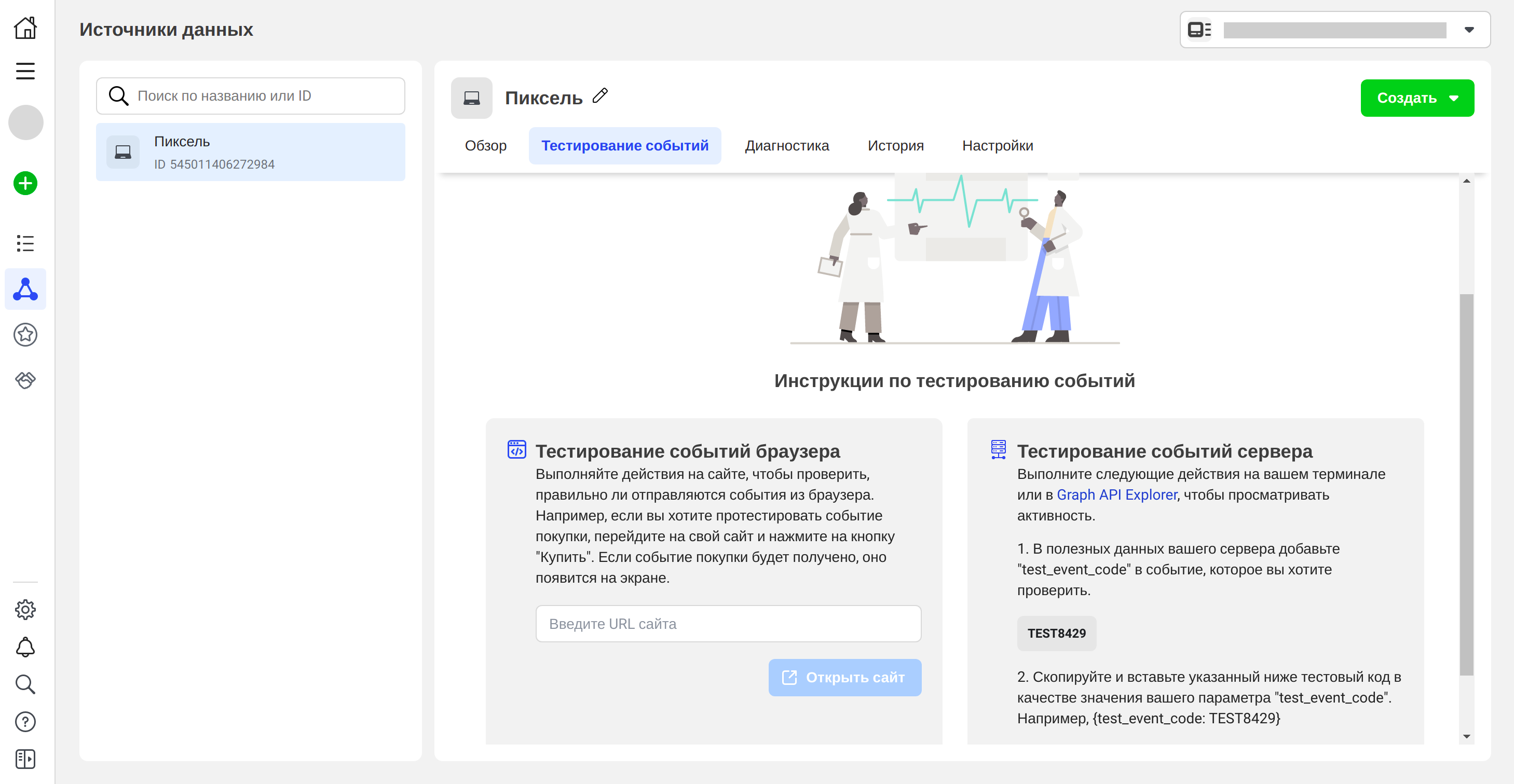
Task: Click the Открыть сайт button
Action: (x=844, y=678)
